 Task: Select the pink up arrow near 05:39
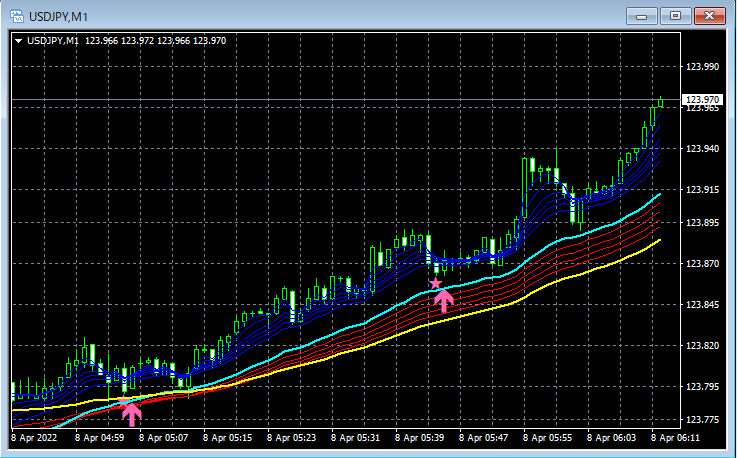[443, 301]
